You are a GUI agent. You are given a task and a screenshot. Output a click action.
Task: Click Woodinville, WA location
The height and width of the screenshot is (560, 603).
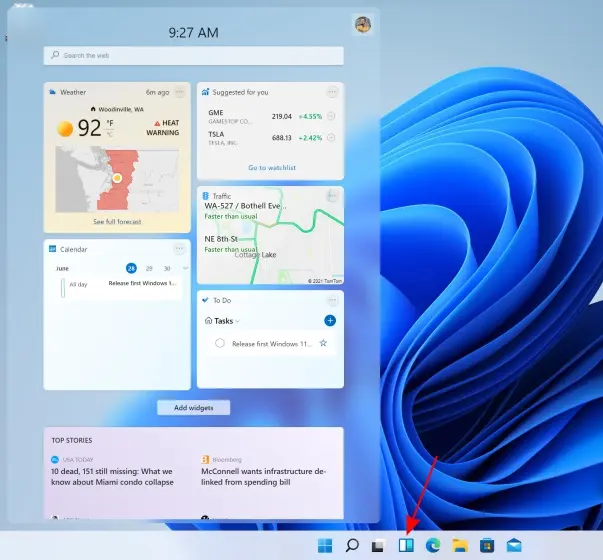(x=121, y=110)
